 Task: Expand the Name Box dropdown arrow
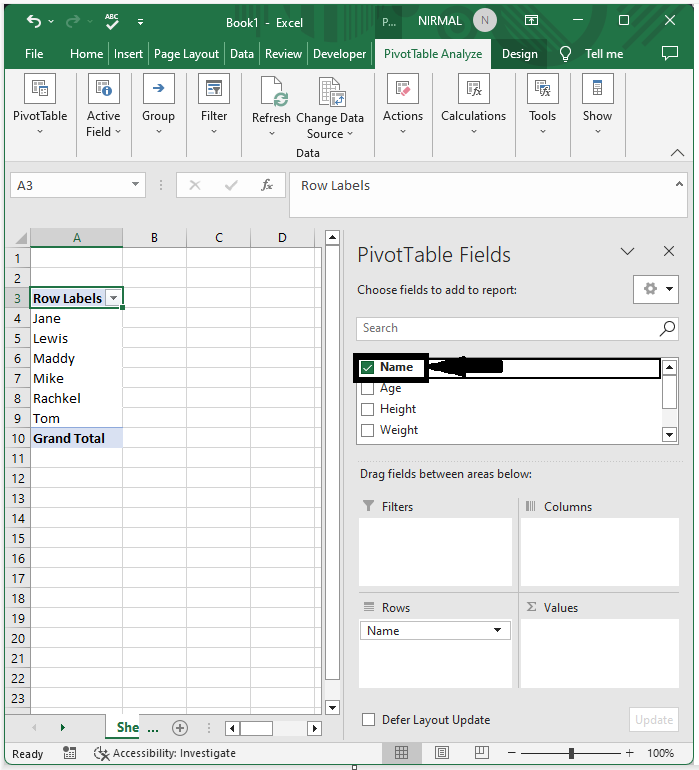point(135,184)
